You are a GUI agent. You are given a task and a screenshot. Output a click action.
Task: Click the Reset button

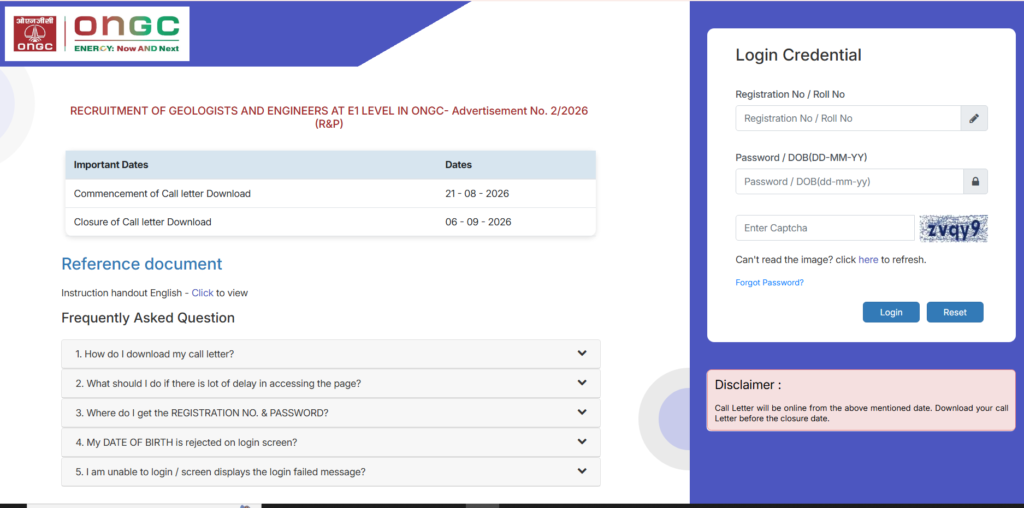click(955, 312)
